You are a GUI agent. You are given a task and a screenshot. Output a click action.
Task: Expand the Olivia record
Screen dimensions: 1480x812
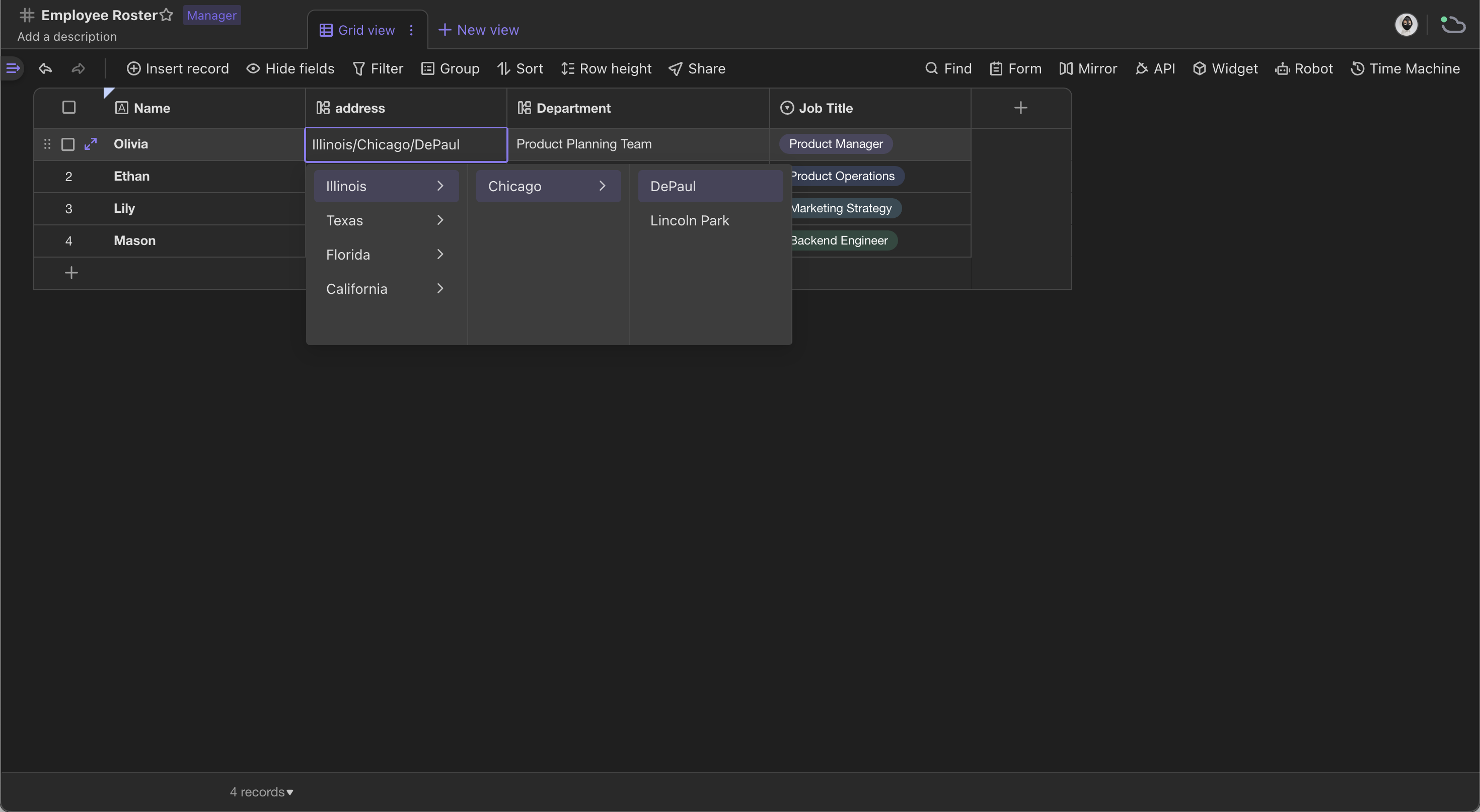90,143
